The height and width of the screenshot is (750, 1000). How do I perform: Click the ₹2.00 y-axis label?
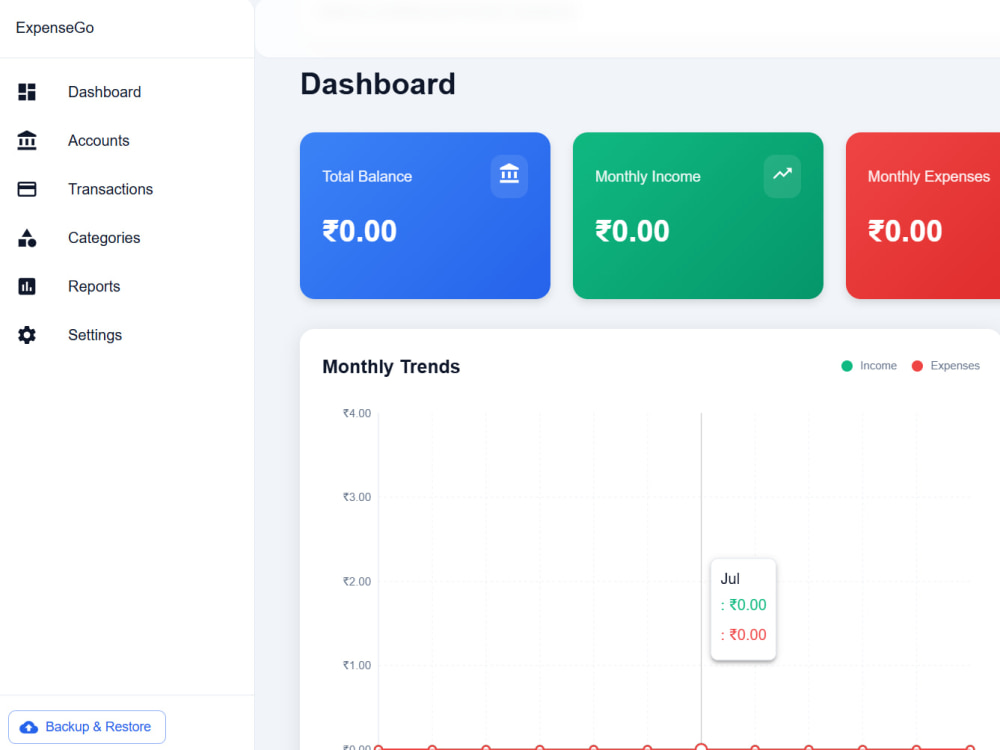tap(357, 581)
